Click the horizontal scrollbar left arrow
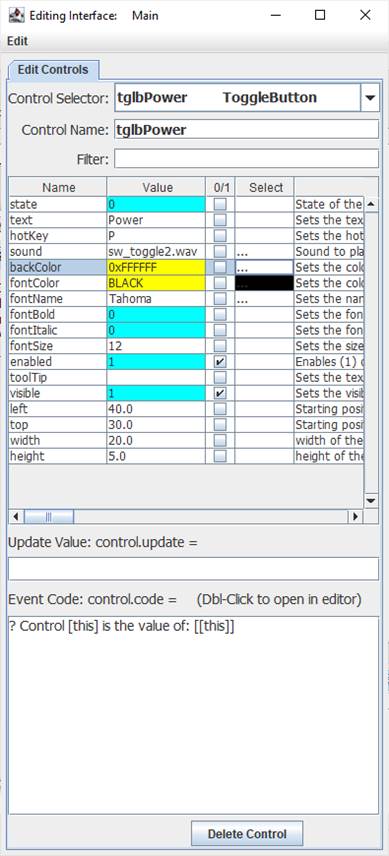This screenshot has width=389, height=856. point(16,516)
